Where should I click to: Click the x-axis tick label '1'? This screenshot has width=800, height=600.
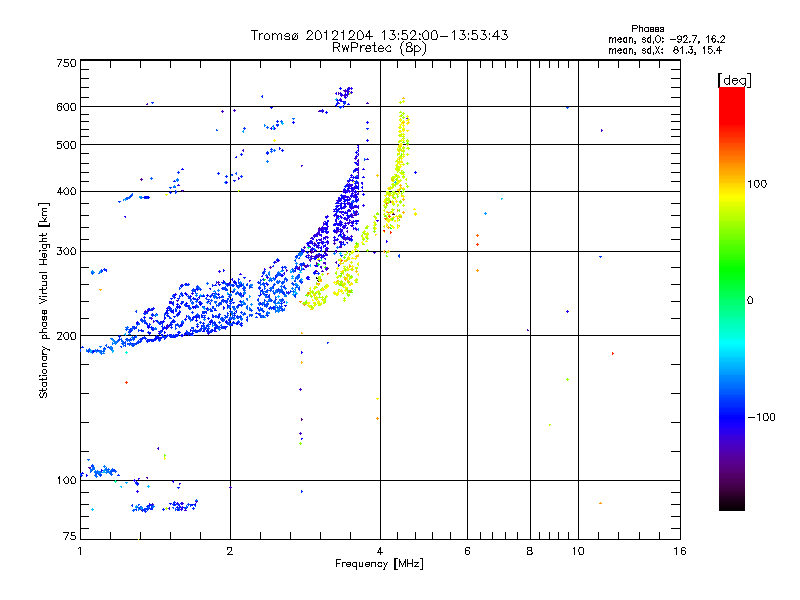80,551
